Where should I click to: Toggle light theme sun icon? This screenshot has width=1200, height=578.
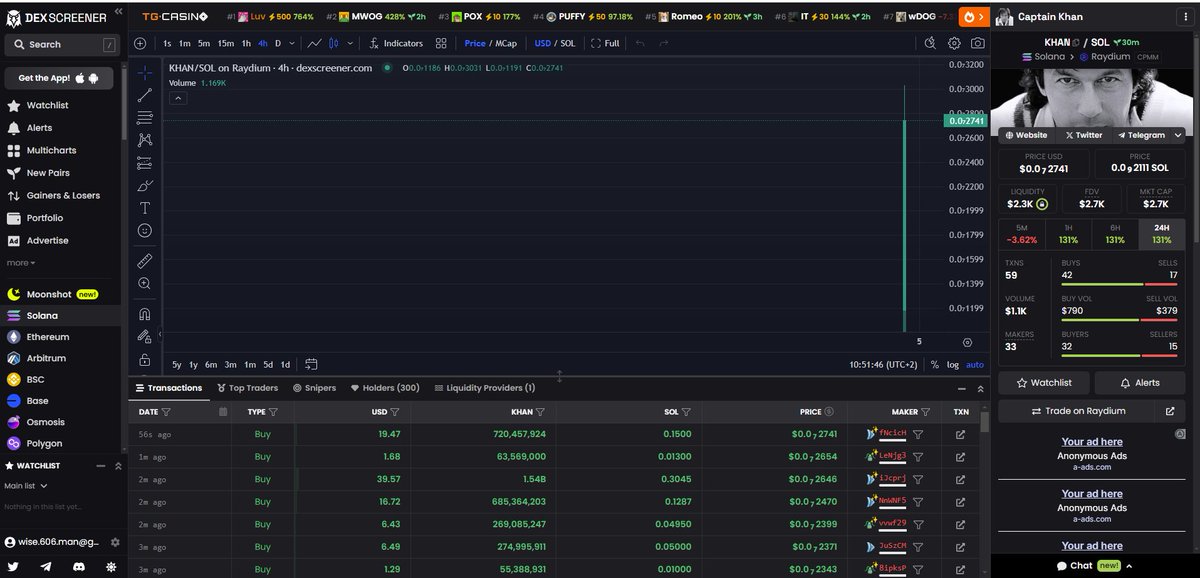110,566
